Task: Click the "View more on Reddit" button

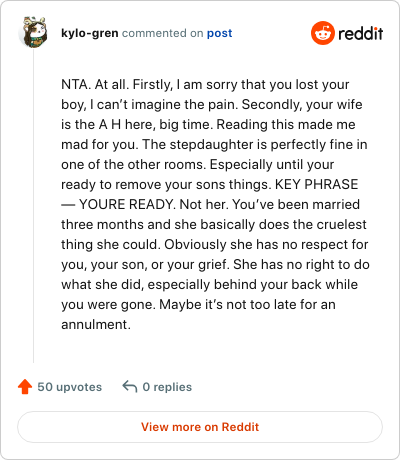Action: coord(200,427)
